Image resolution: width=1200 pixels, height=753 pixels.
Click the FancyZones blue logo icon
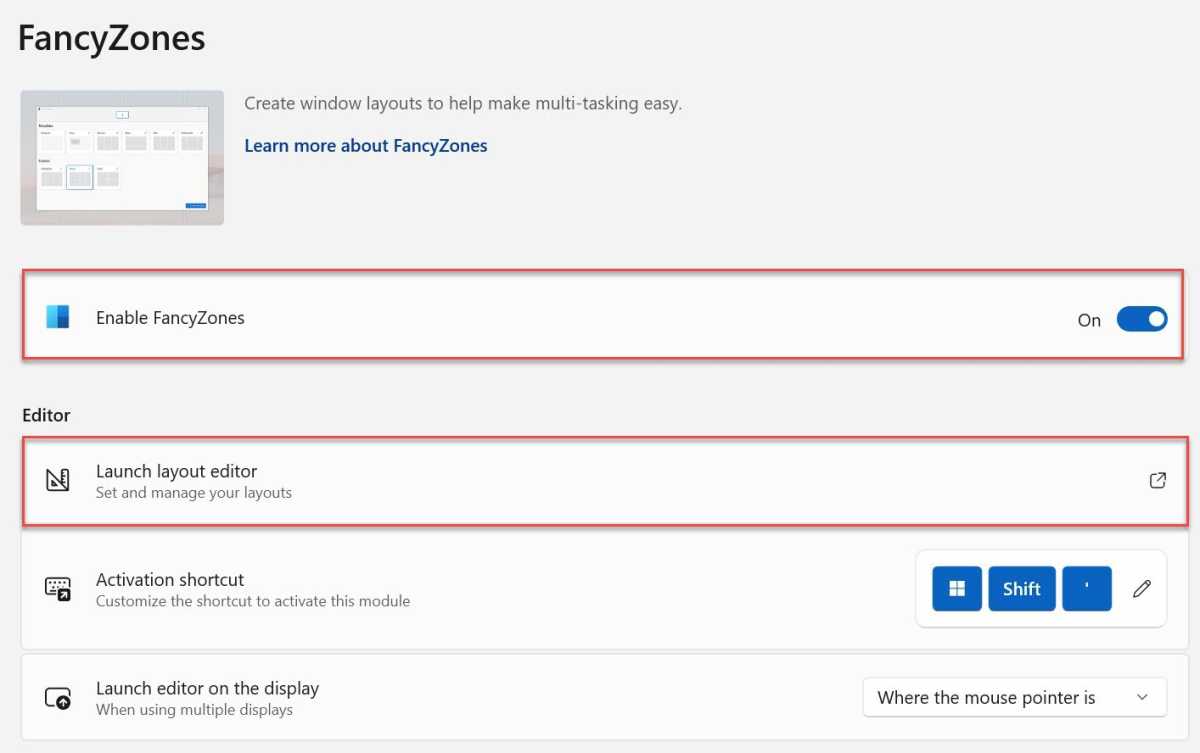[58, 317]
